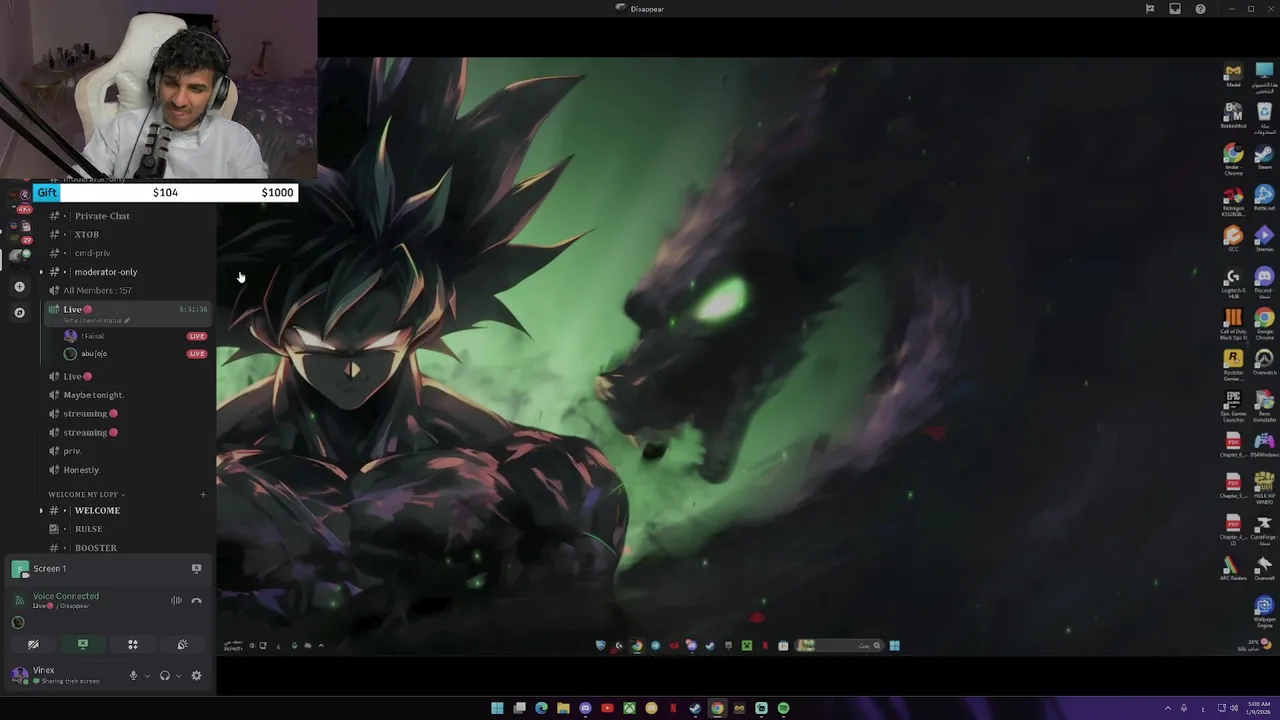
Task: Click the LIVE badge next to abu|ojo
Action: [197, 354]
